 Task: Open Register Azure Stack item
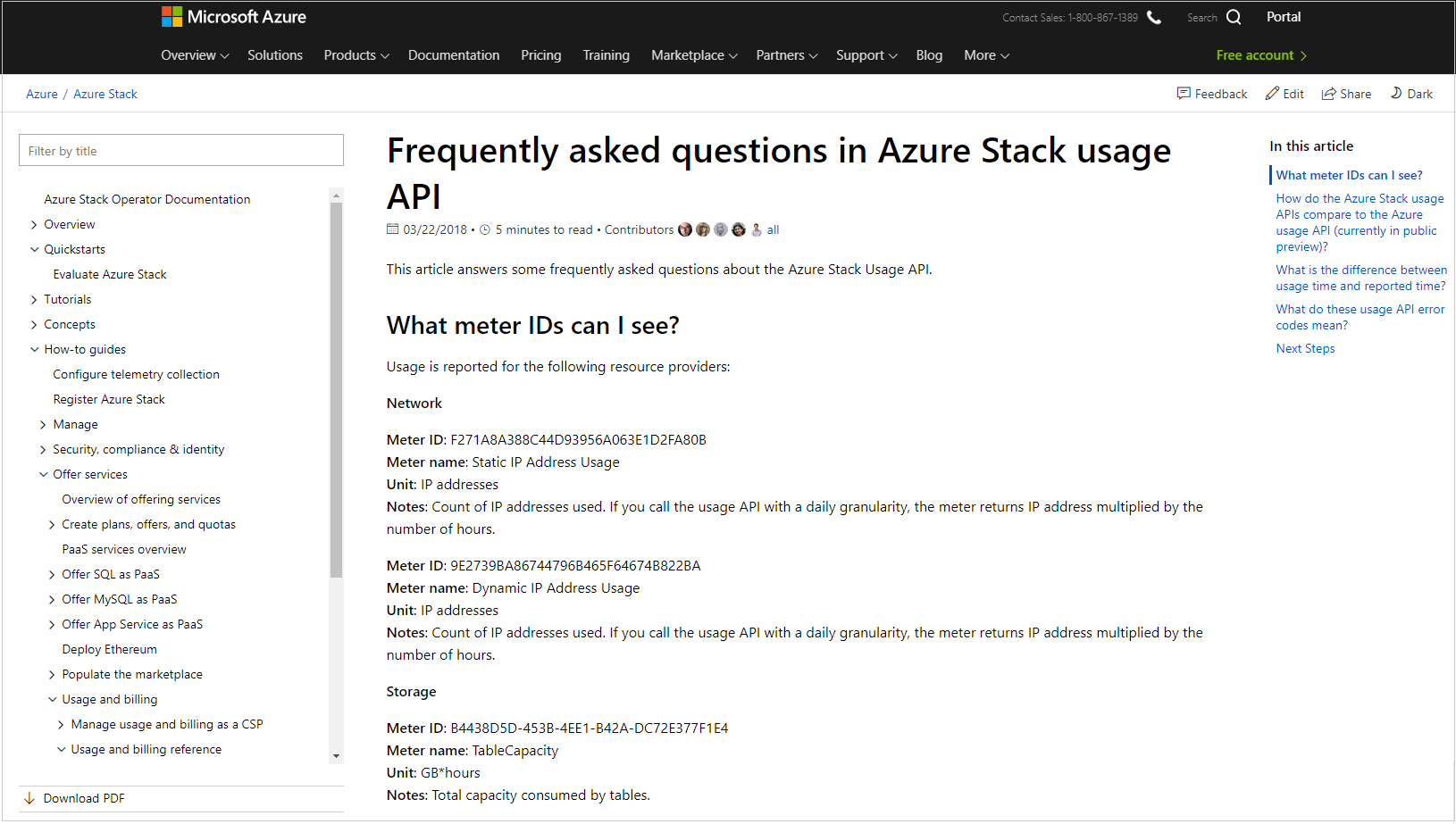pos(109,399)
